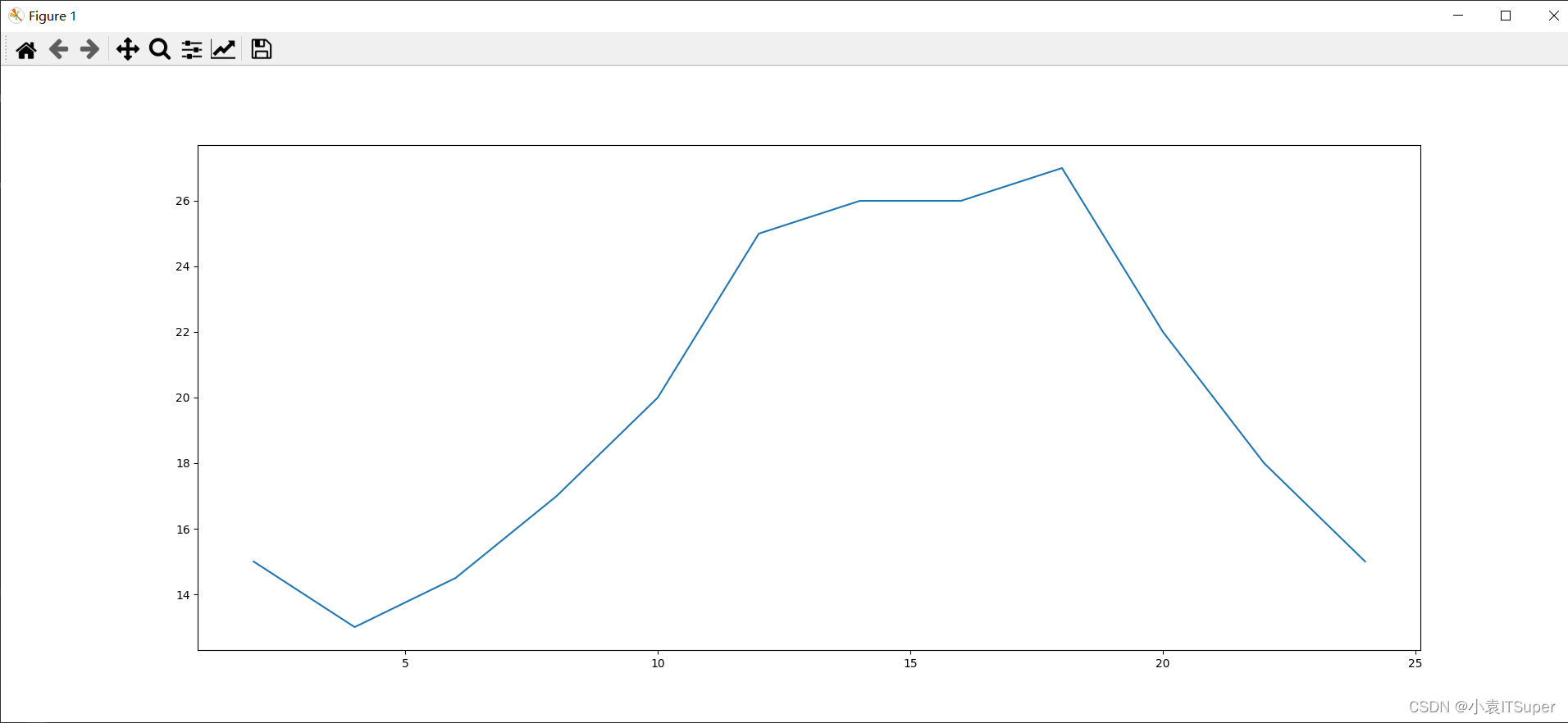Close the Figure 1 window
Image resolution: width=1568 pixels, height=723 pixels.
coord(1553,16)
